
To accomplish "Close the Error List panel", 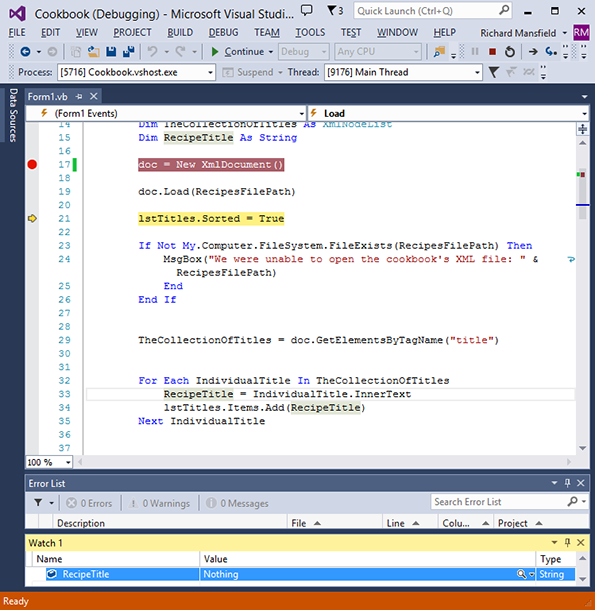I will click(581, 483).
